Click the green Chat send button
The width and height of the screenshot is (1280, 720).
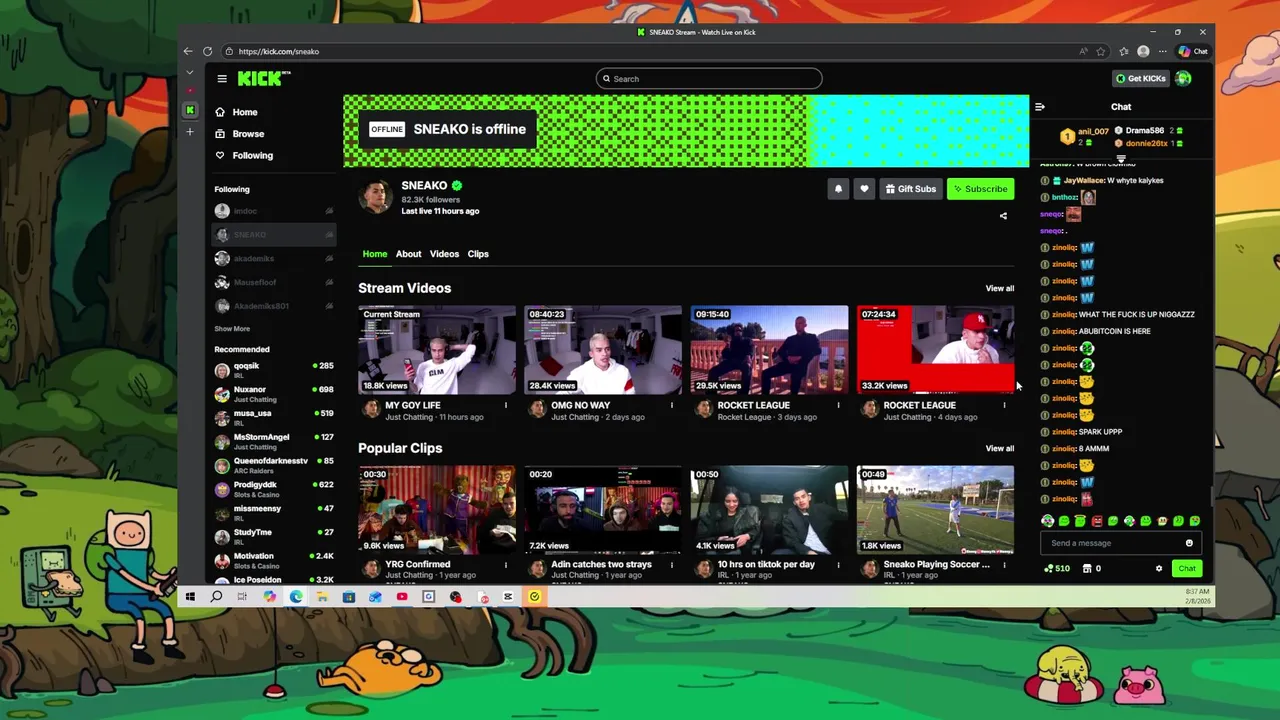(1187, 568)
